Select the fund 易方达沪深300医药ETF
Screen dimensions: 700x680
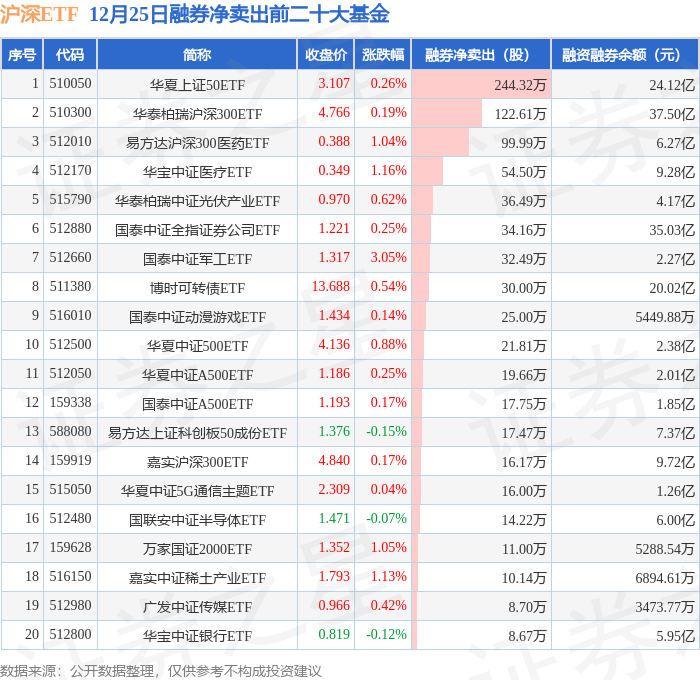[197, 143]
